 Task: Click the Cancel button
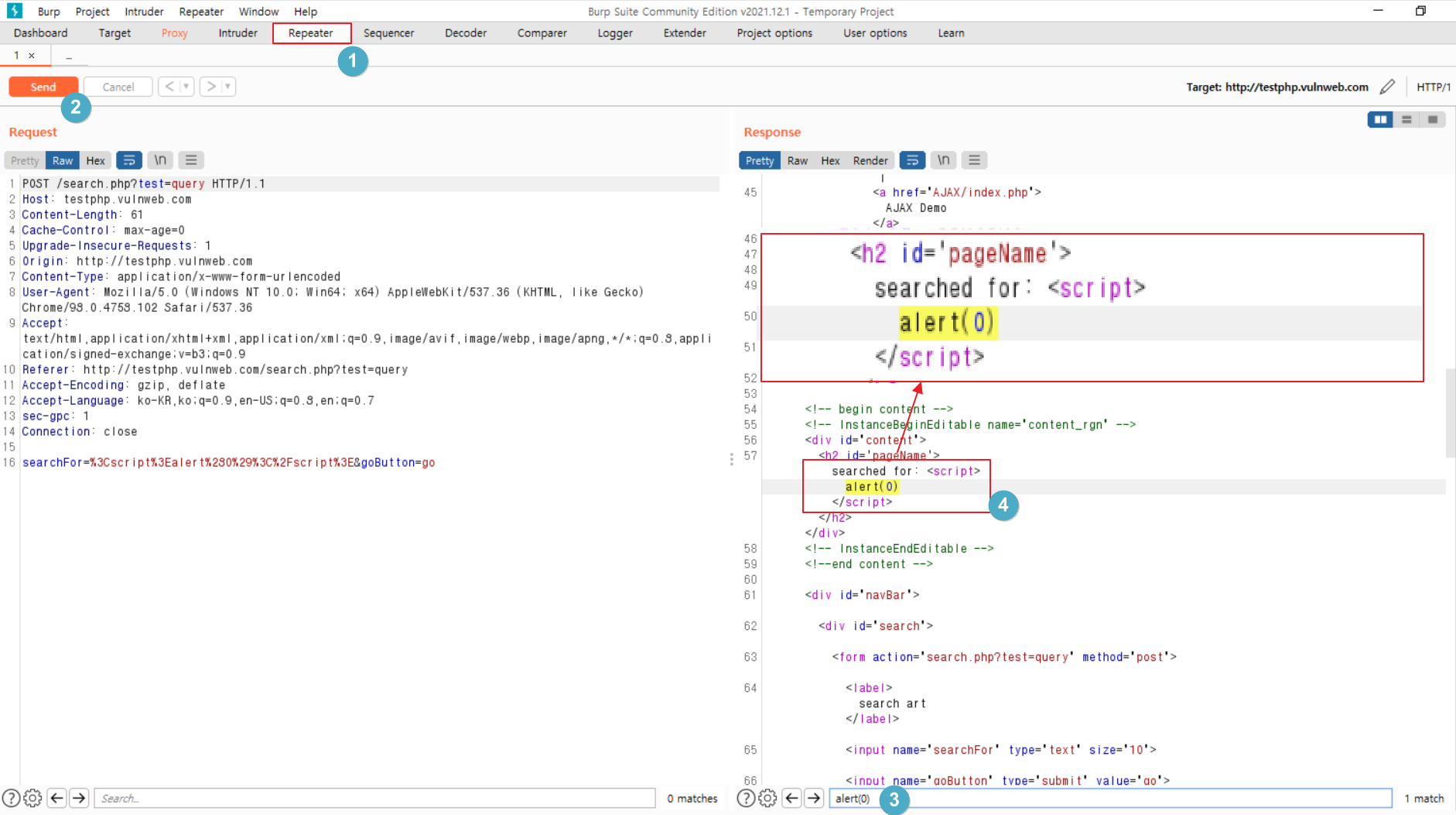(x=118, y=87)
